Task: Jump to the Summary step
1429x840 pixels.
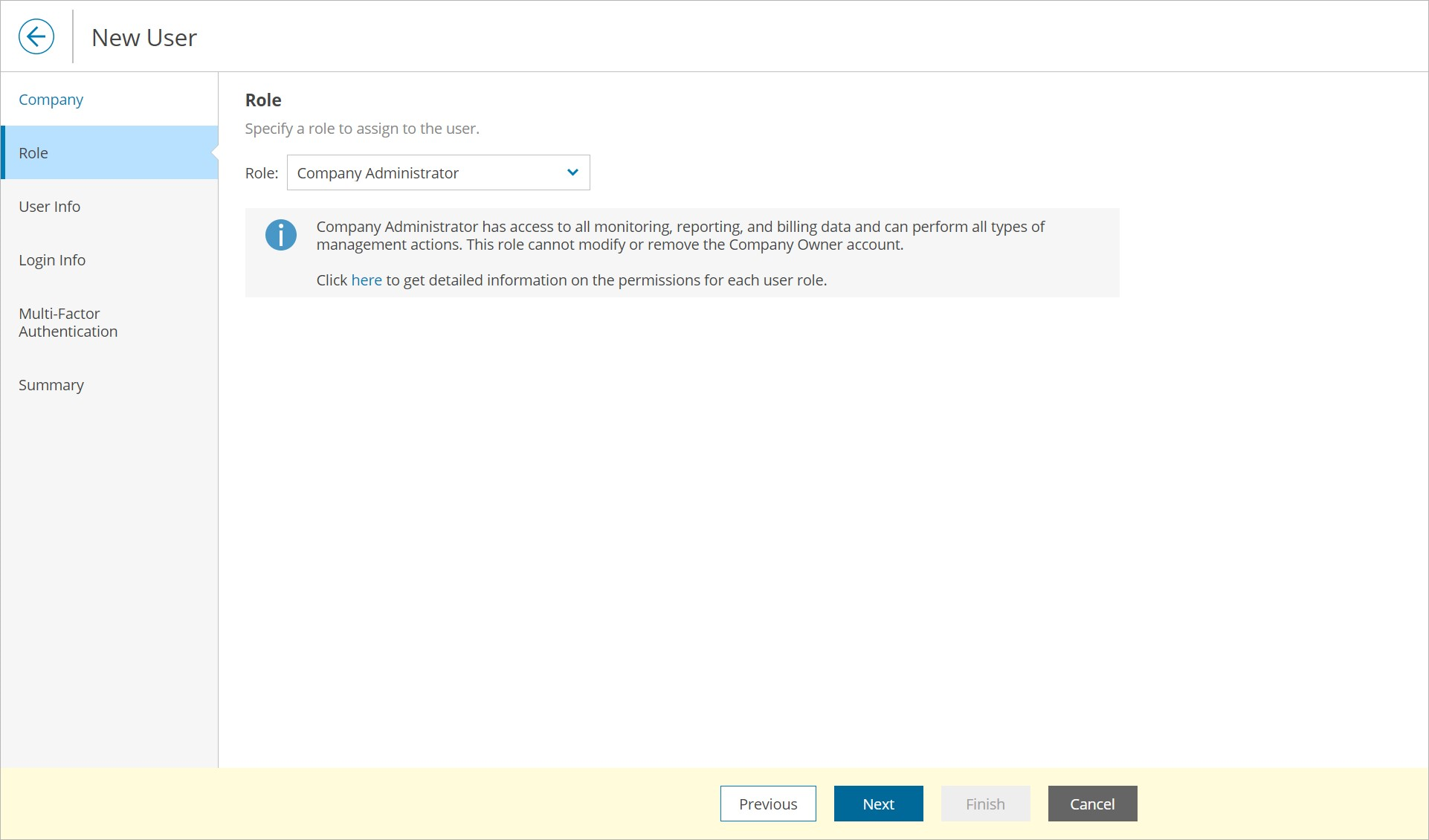Action: click(x=51, y=385)
